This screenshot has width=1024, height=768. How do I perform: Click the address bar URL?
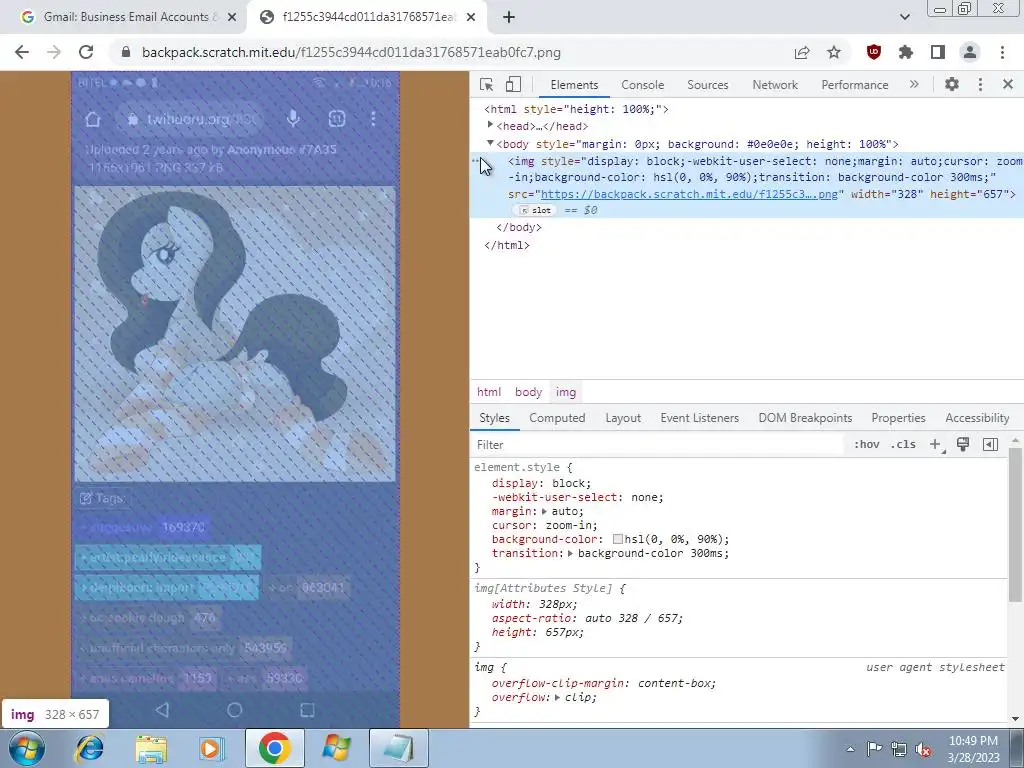[x=351, y=52]
